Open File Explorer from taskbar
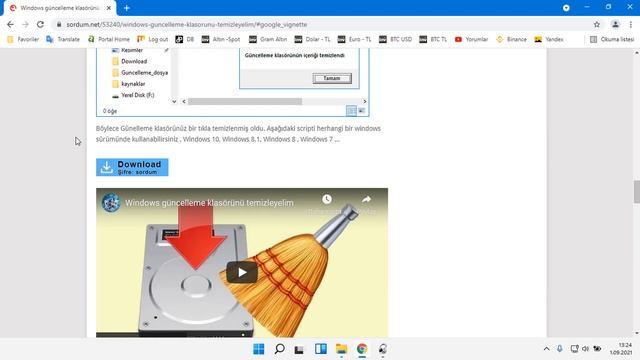This screenshot has width=640, height=360. coord(341,349)
